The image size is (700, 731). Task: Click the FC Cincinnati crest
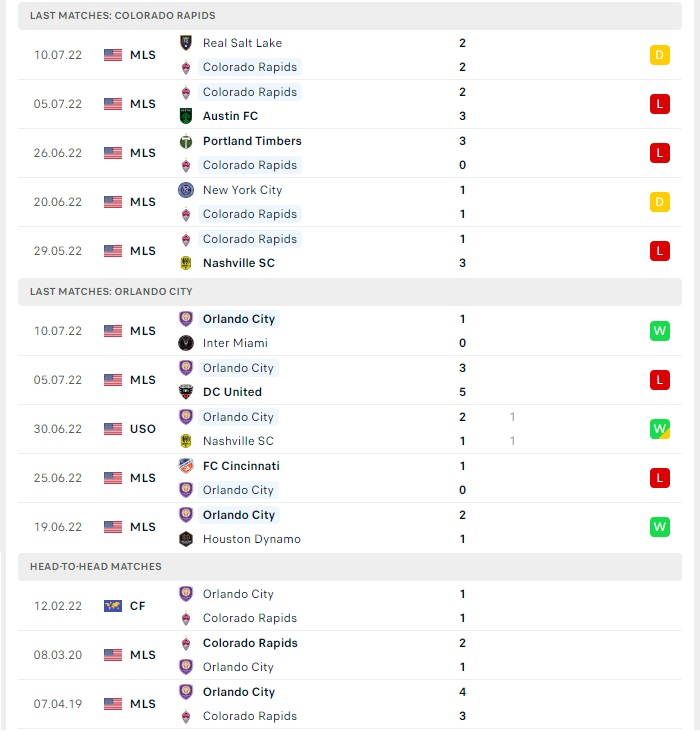click(186, 466)
